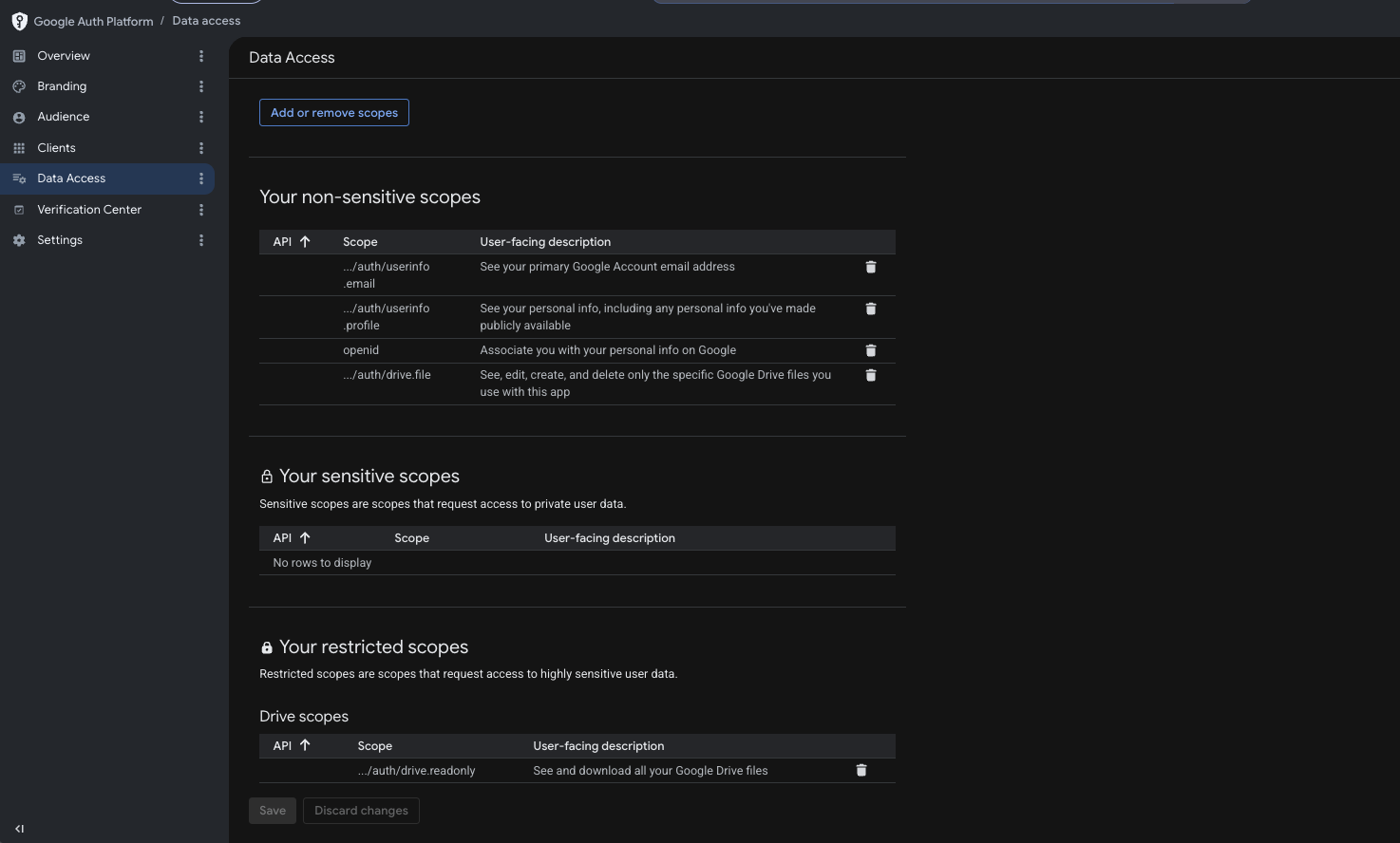1400x843 pixels.
Task: Click 'Associate you with your personal info' description
Action: (608, 350)
